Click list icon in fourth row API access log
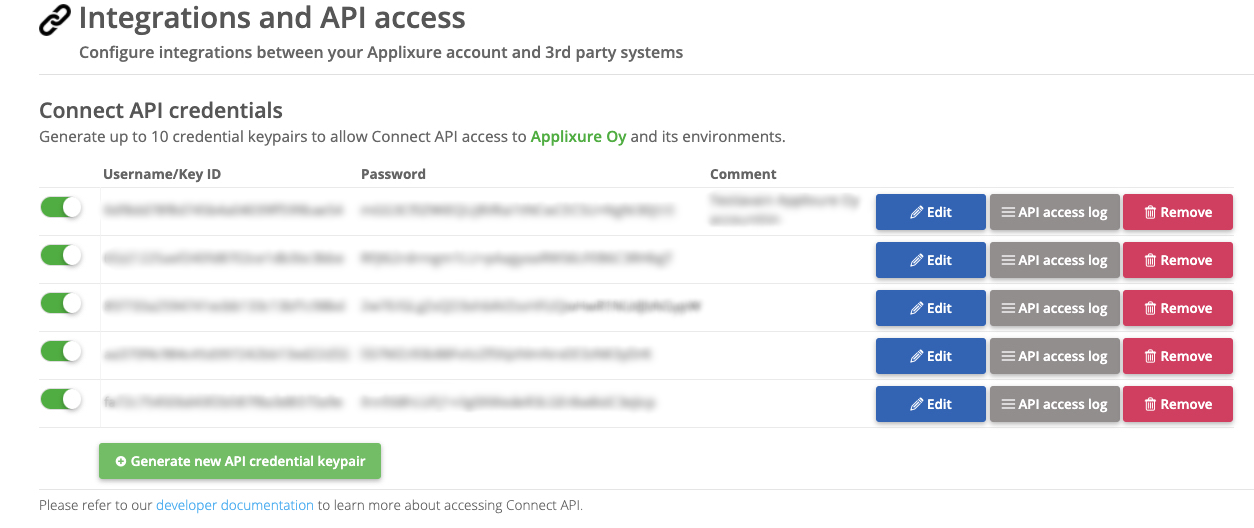Screen dimensions: 1254x528 click(1008, 356)
